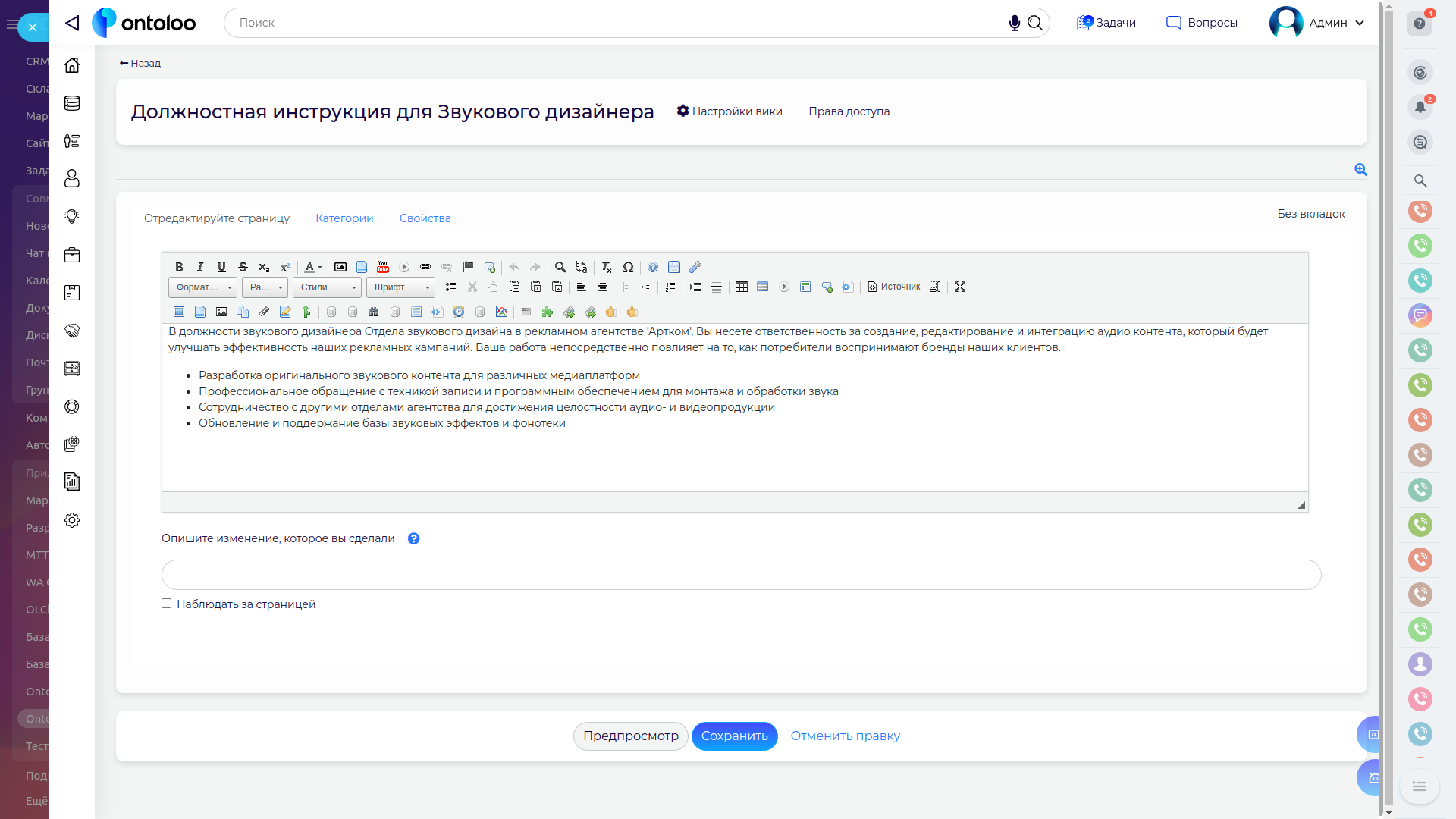Open find tool with magnifier icon

tap(560, 267)
